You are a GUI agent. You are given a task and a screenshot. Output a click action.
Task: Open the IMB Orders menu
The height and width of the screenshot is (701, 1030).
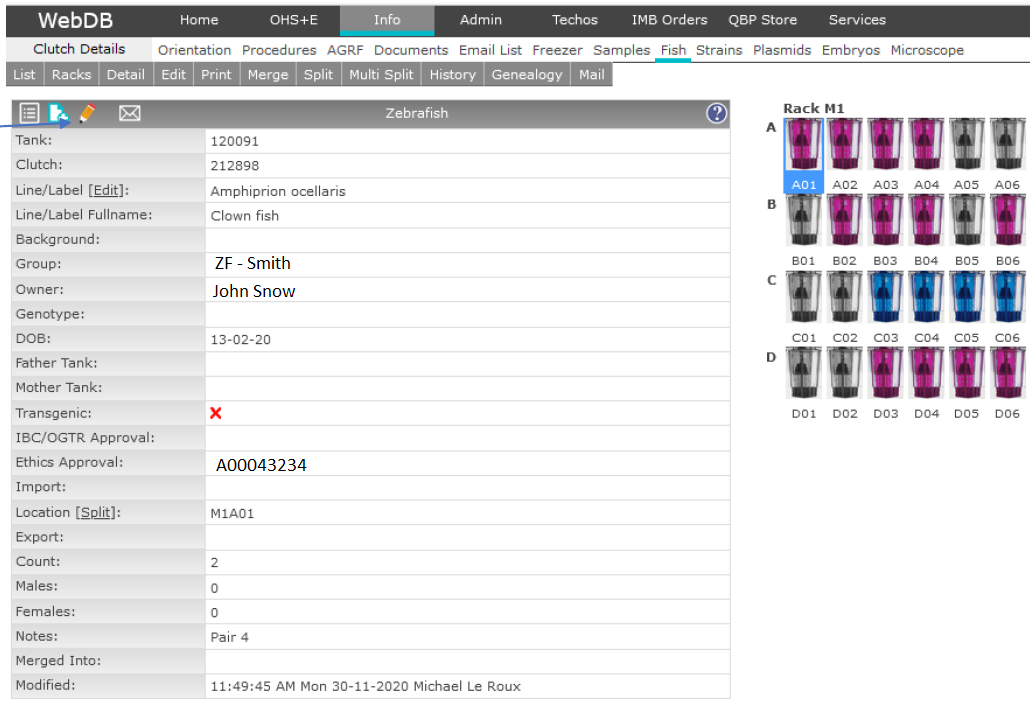669,20
